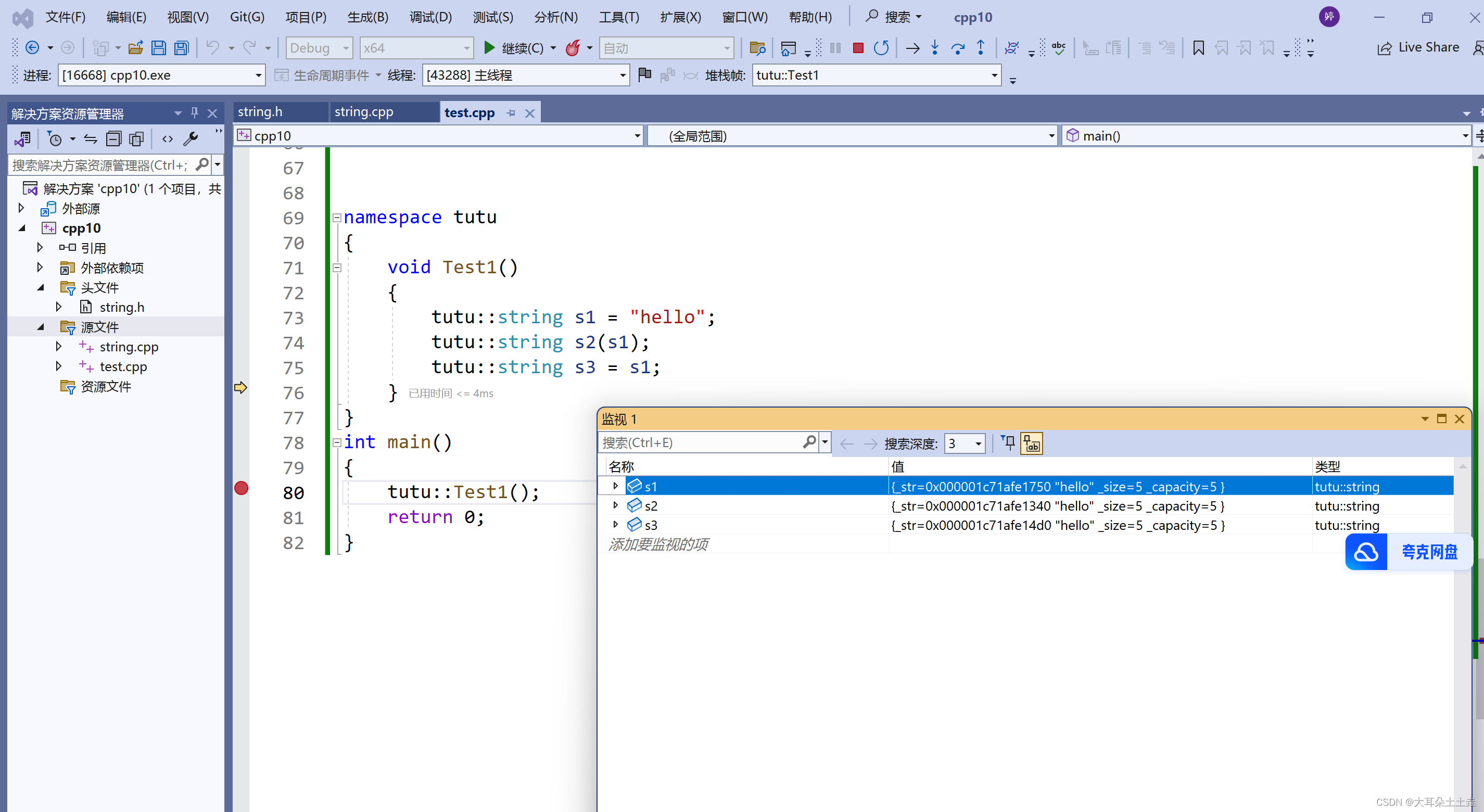Image resolution: width=1484 pixels, height=812 pixels.
Task: Open the 调试(D) menu
Action: (430, 17)
